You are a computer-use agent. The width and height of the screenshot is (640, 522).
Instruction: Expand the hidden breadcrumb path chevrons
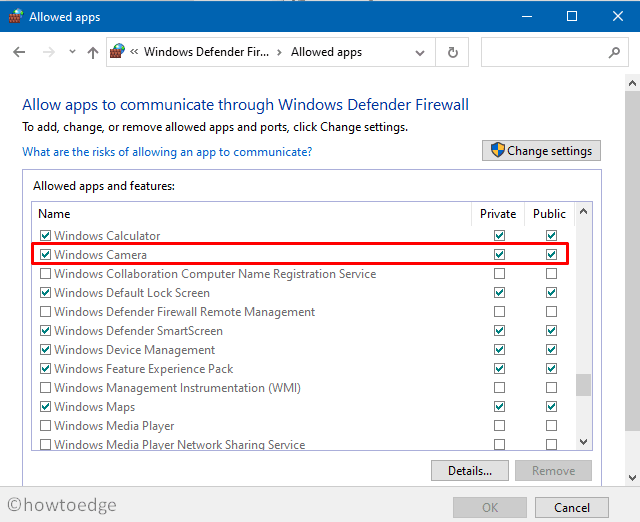pyautogui.click(x=134, y=52)
